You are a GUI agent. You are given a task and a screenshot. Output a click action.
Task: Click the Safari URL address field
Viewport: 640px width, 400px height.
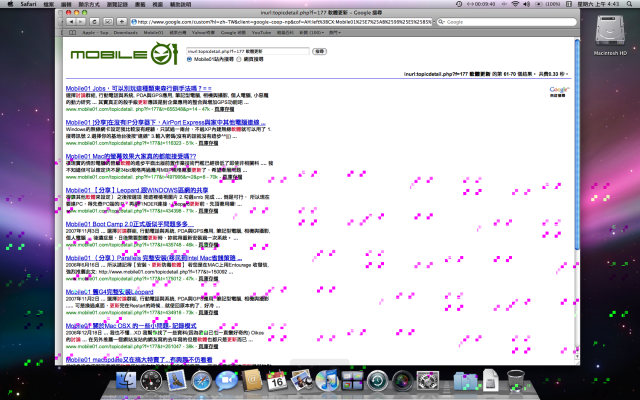click(x=281, y=22)
